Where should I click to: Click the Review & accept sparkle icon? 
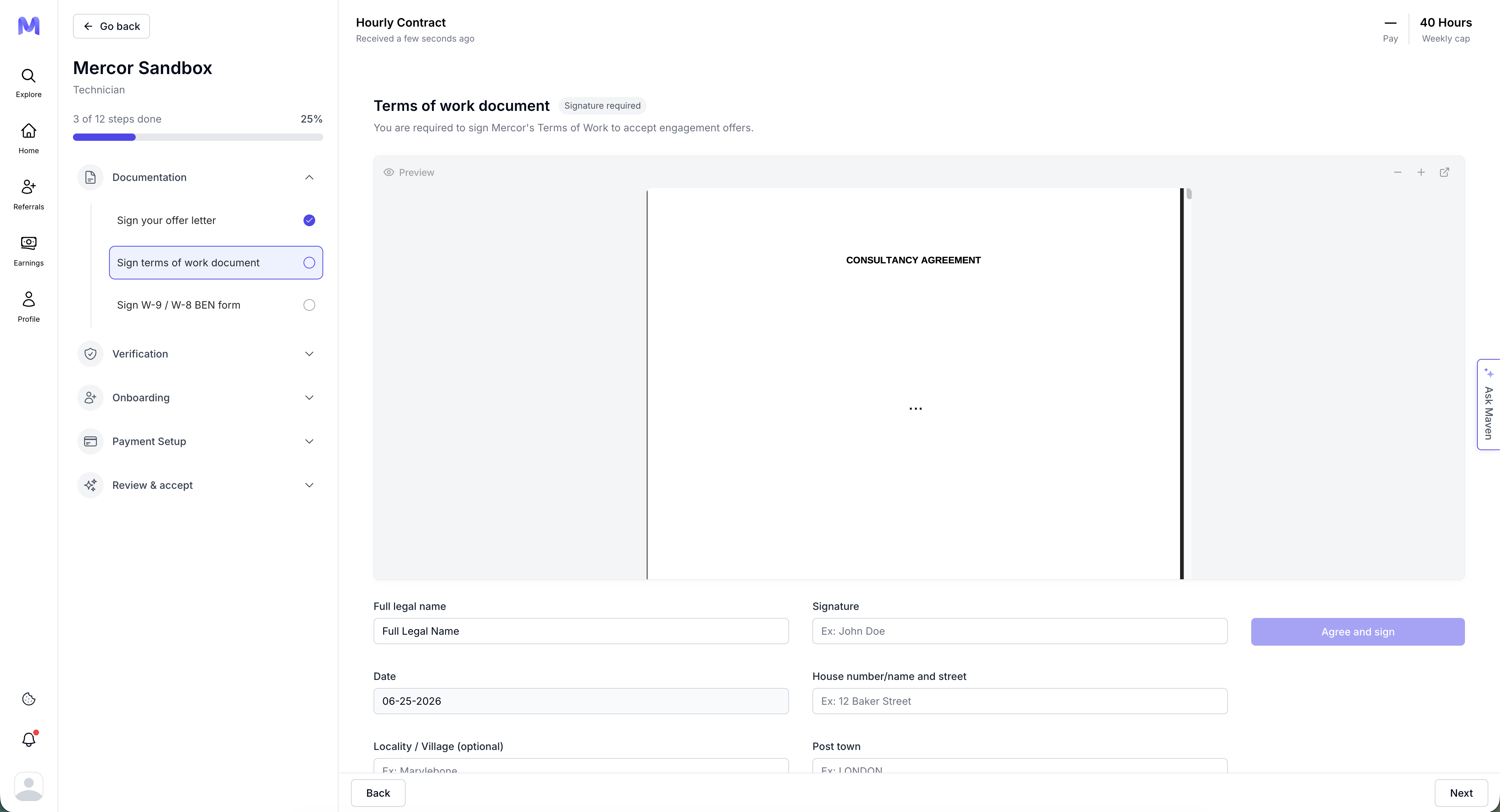point(90,485)
